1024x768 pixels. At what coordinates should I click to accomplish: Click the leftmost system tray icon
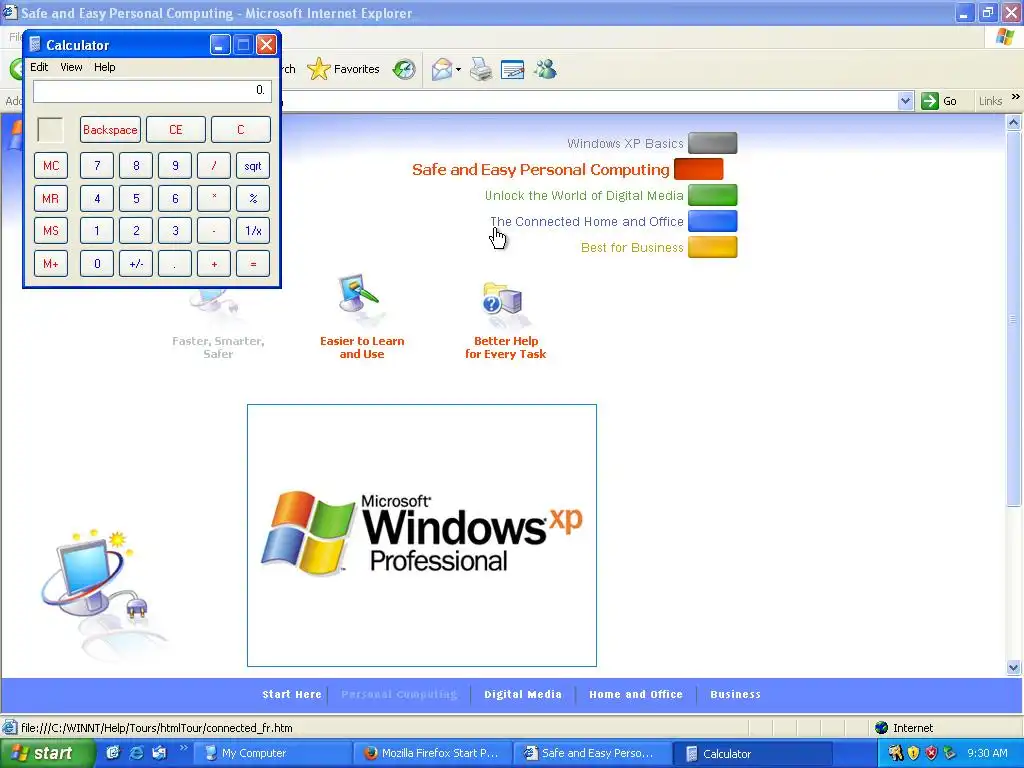[x=895, y=753]
